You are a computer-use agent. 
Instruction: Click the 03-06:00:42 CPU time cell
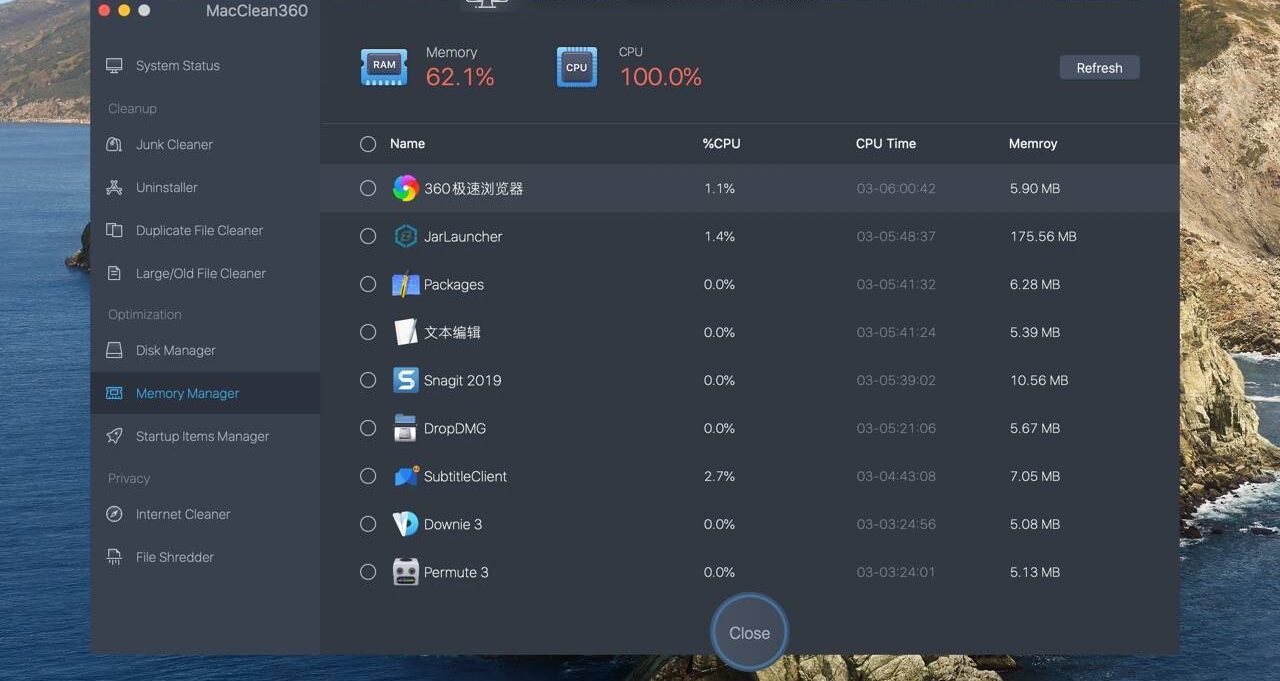896,189
